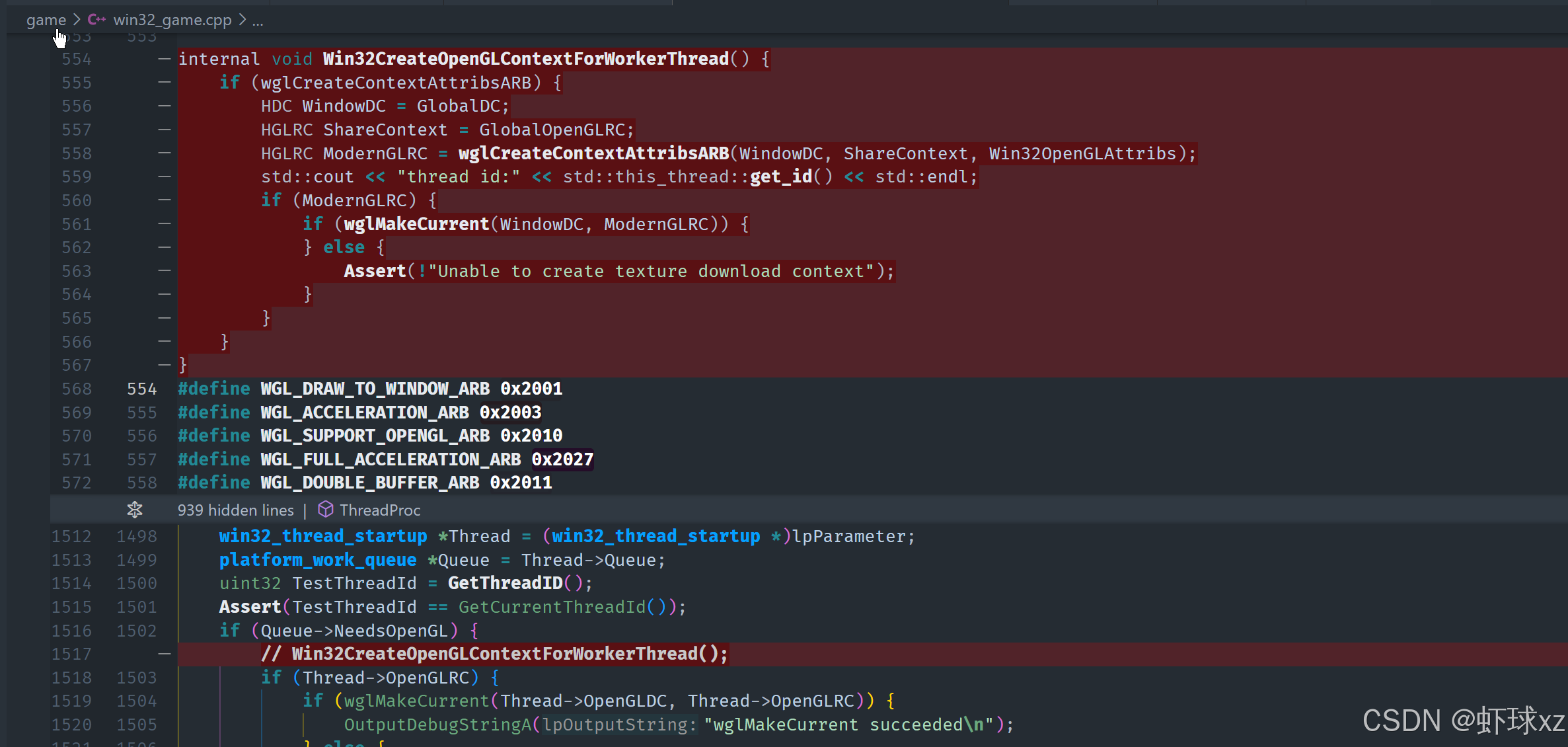Click the minus marker beside line 554

tap(165, 59)
